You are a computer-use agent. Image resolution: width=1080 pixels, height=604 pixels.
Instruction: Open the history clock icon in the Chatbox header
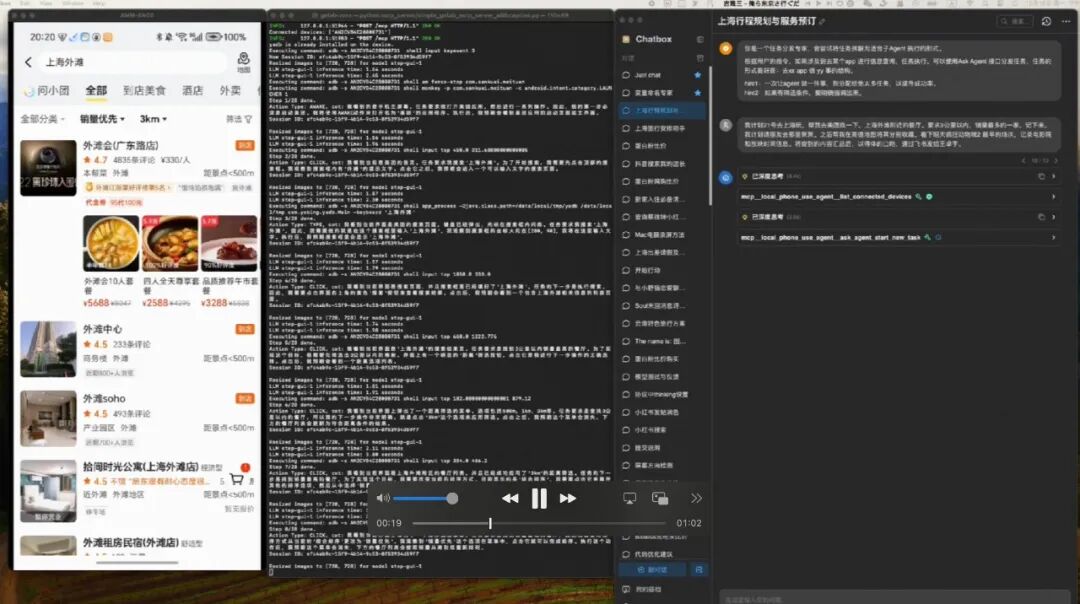(x=1046, y=21)
